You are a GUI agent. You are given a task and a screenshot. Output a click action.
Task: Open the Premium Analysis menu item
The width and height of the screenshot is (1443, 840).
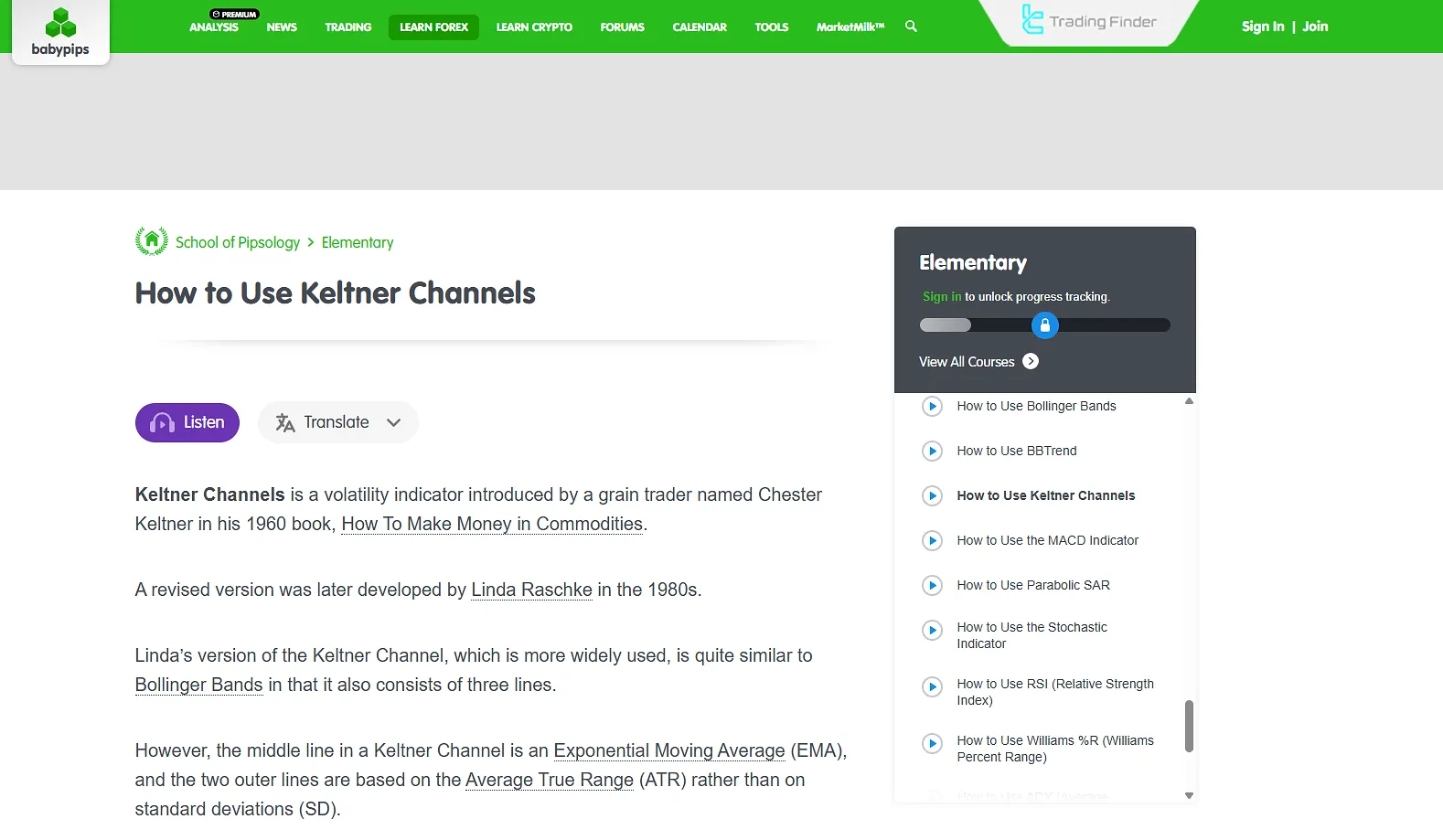click(214, 27)
